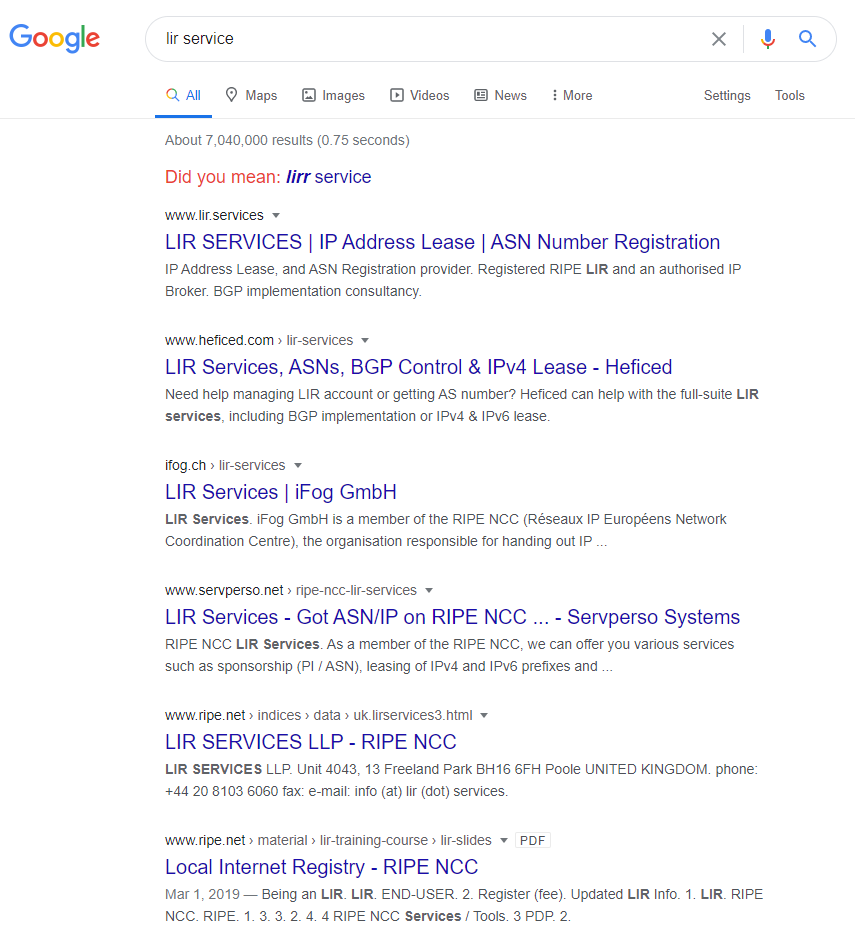Switch to the Images tab
Viewport: 855px width, 928px height.
(333, 95)
